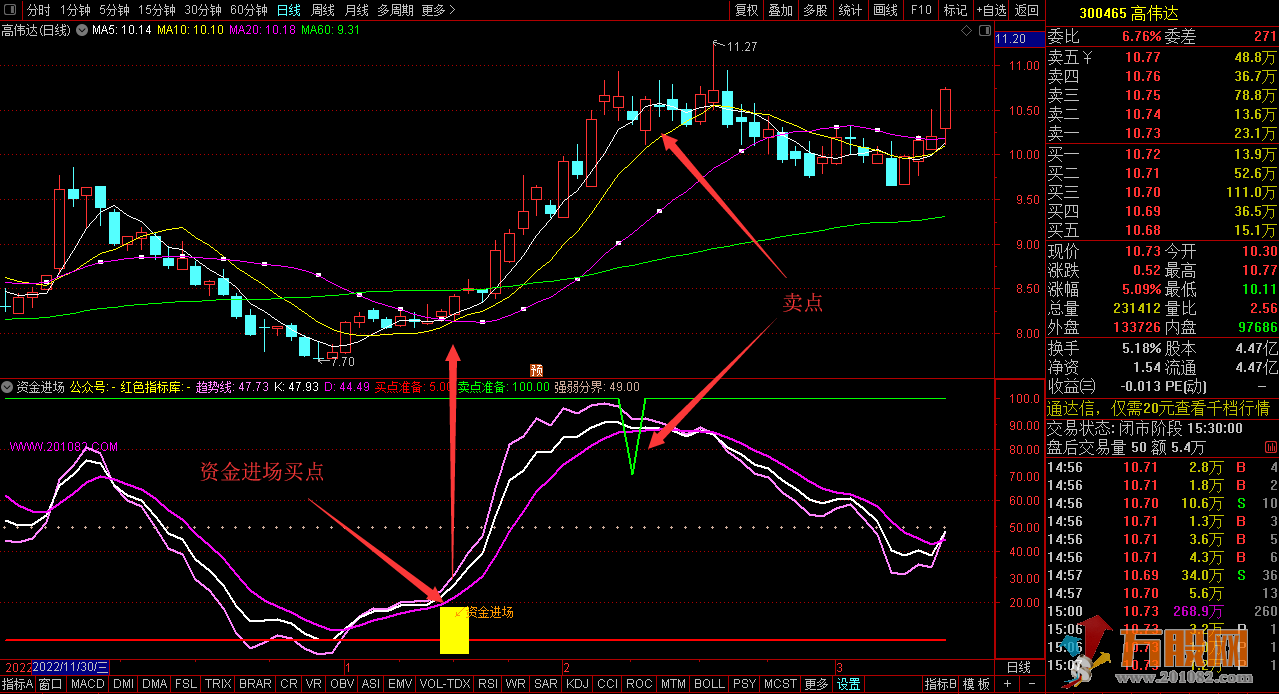Image resolution: width=1279 pixels, height=694 pixels.
Task: Toggle 多股 multi-stock view
Action: [x=815, y=10]
